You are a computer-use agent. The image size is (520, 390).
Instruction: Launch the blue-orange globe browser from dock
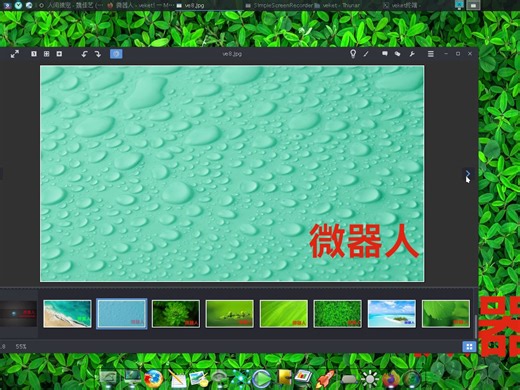point(153,379)
